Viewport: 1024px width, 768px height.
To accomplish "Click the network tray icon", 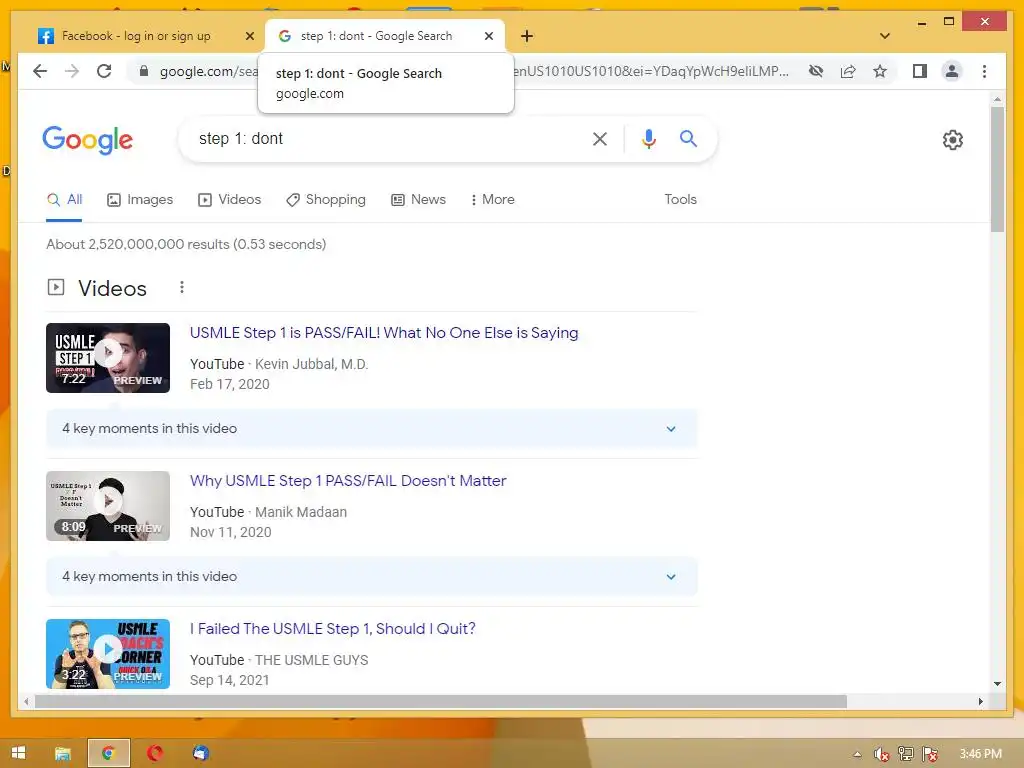I will [x=905, y=754].
